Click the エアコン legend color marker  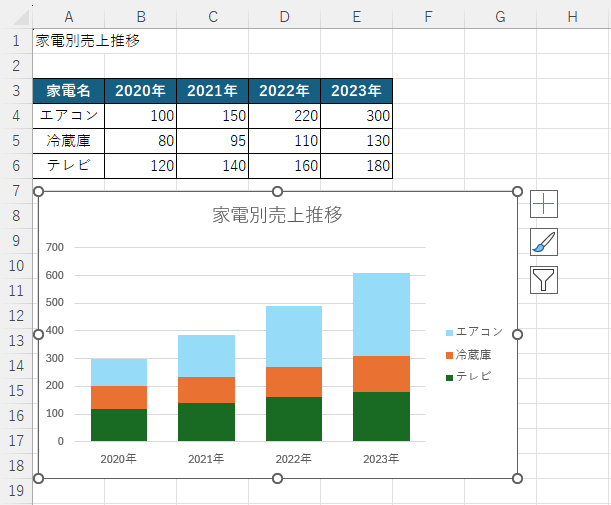point(449,332)
